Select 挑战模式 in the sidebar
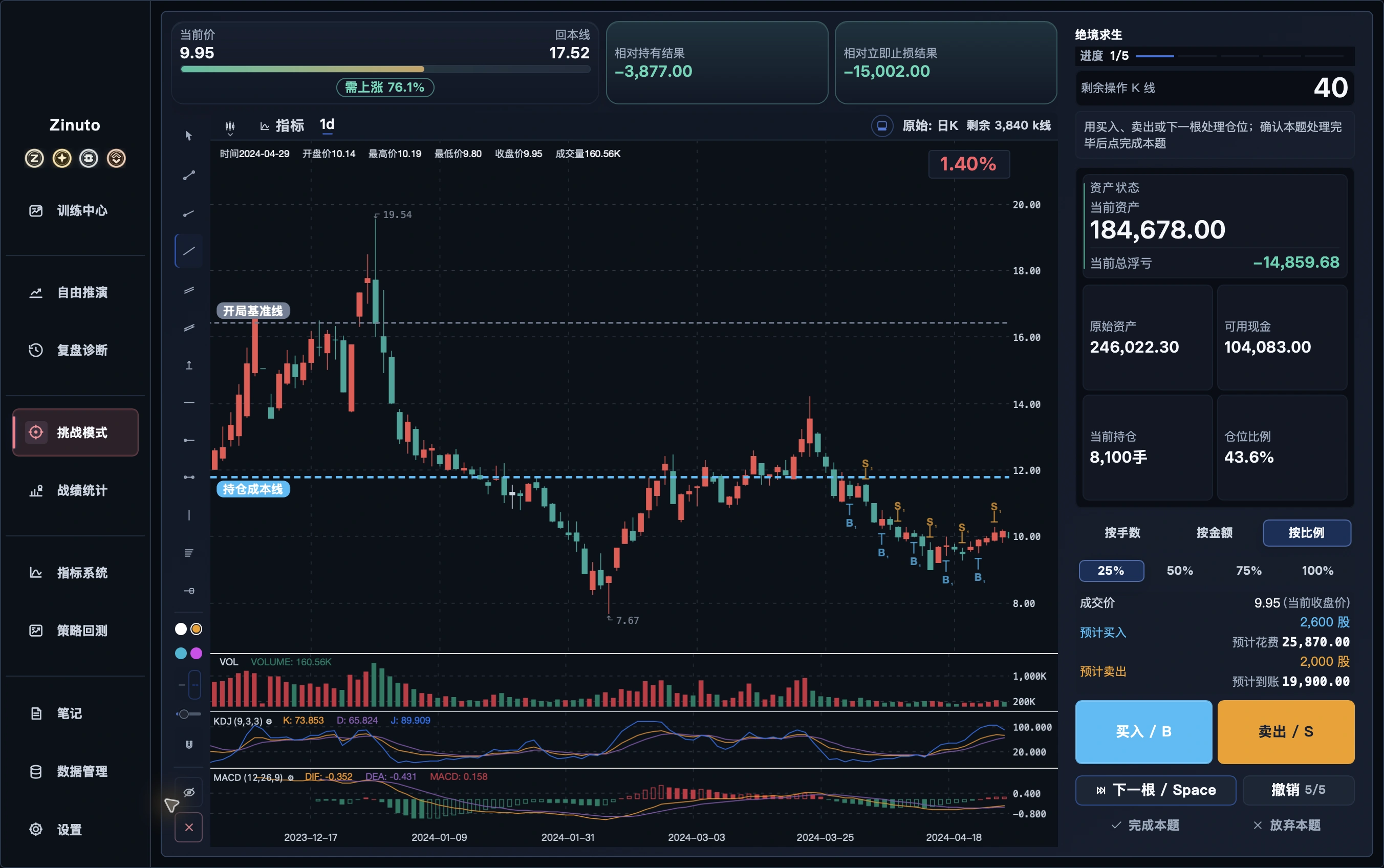This screenshot has width=1384, height=868. [75, 432]
